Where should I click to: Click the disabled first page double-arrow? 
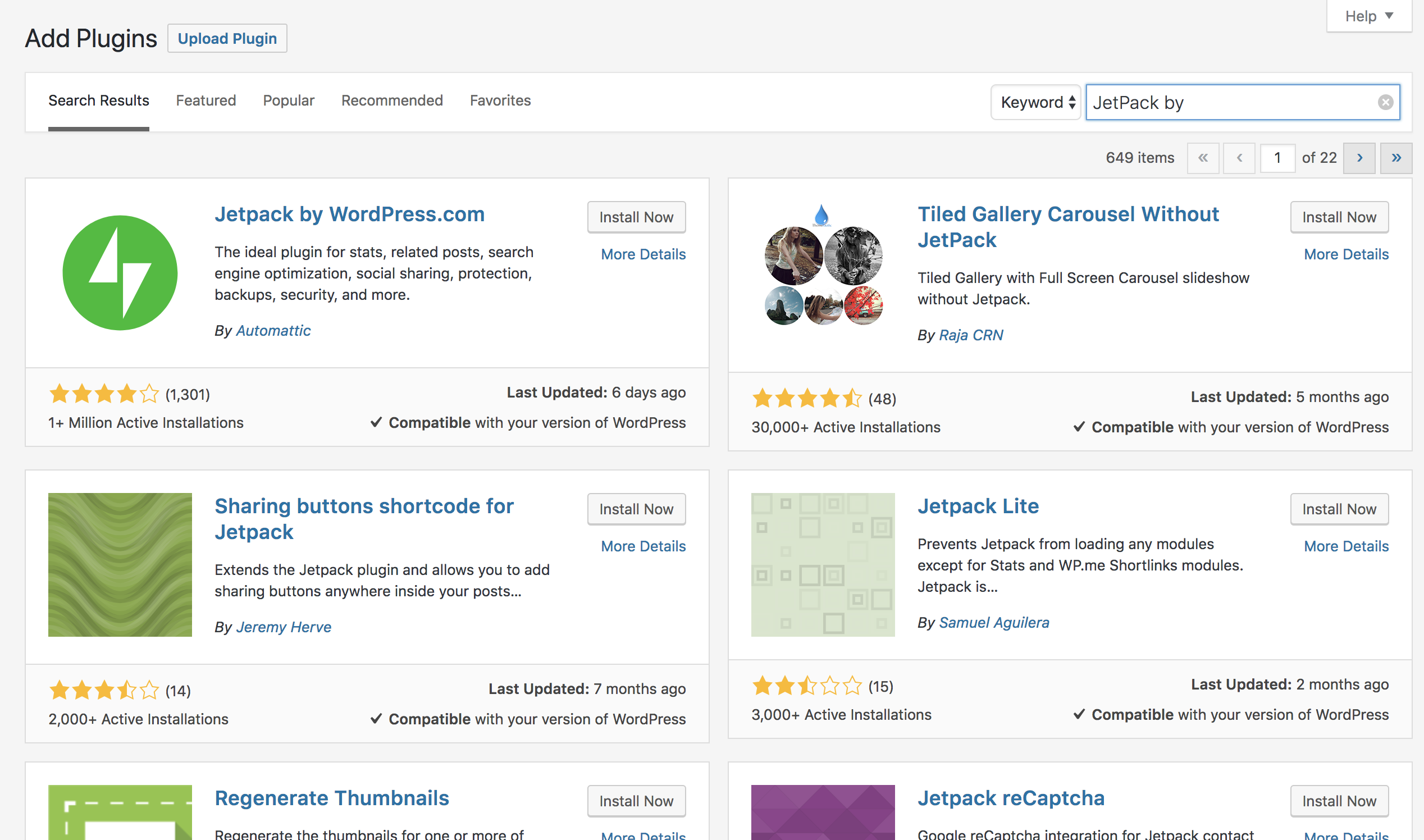(x=1203, y=158)
